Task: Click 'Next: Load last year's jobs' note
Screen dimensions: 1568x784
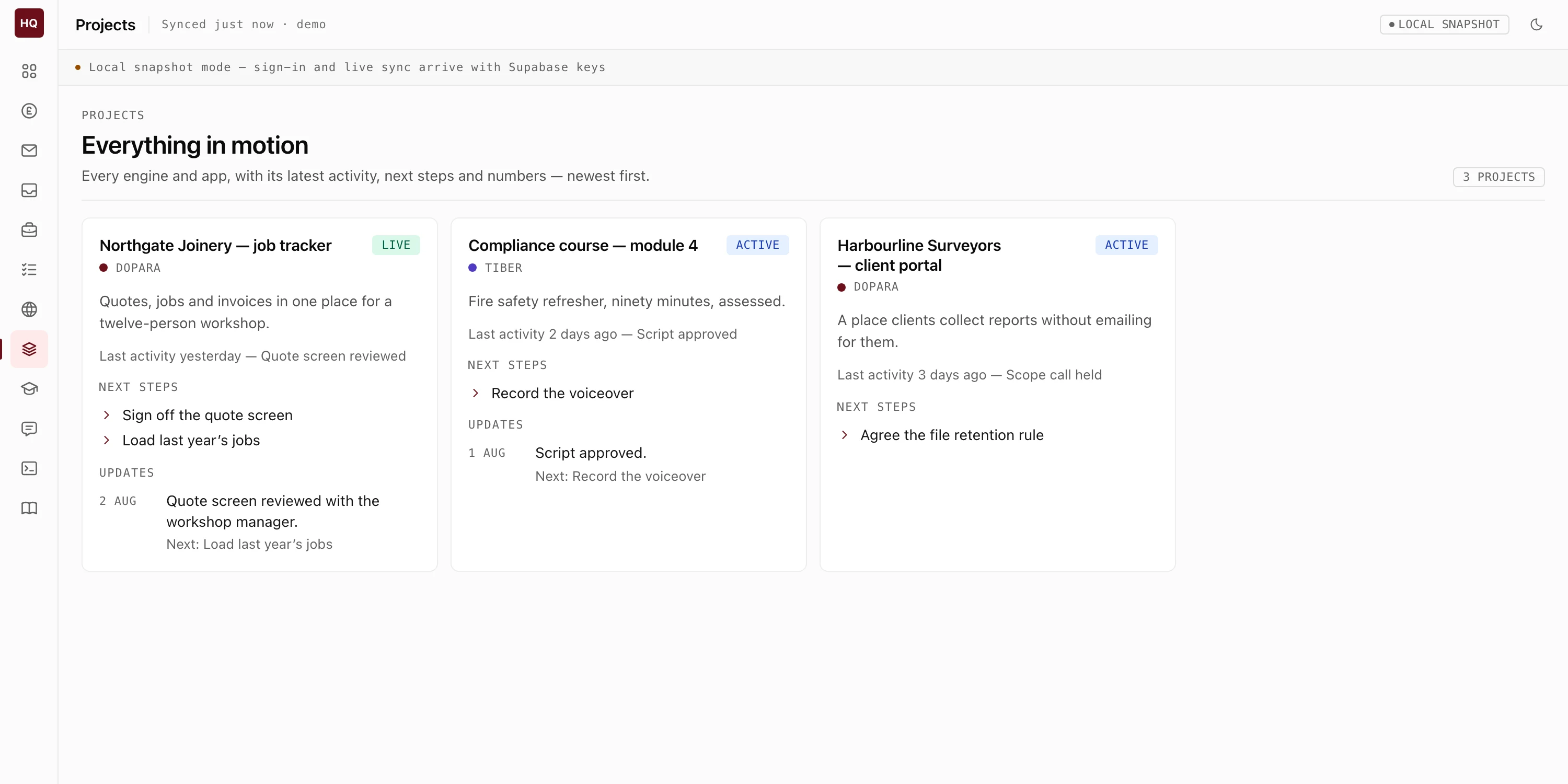Action: point(249,544)
